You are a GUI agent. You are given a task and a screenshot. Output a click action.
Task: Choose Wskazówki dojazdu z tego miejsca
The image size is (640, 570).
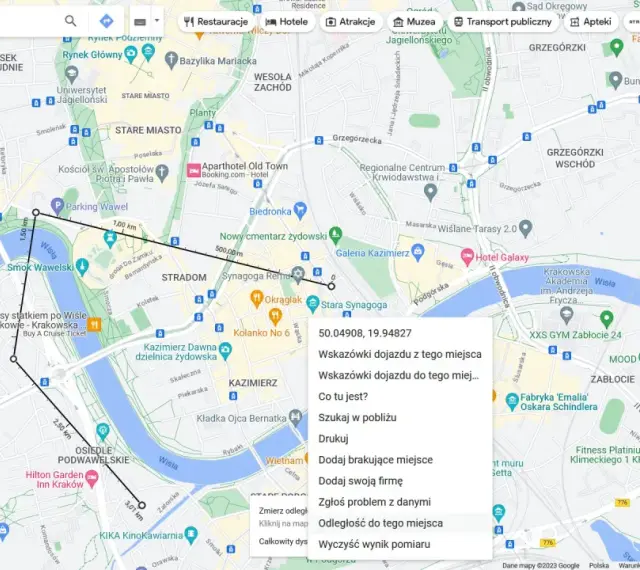click(x=400, y=354)
